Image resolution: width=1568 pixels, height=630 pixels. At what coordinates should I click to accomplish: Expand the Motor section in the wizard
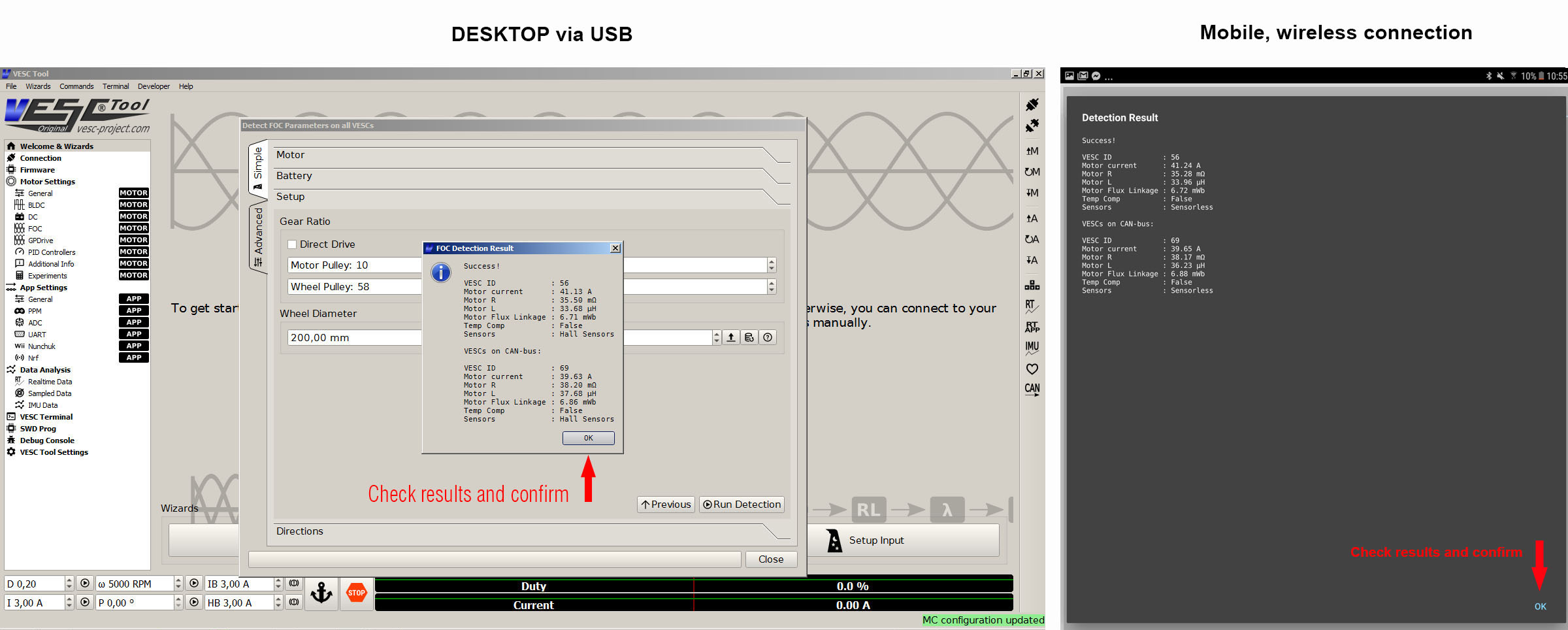(x=531, y=155)
